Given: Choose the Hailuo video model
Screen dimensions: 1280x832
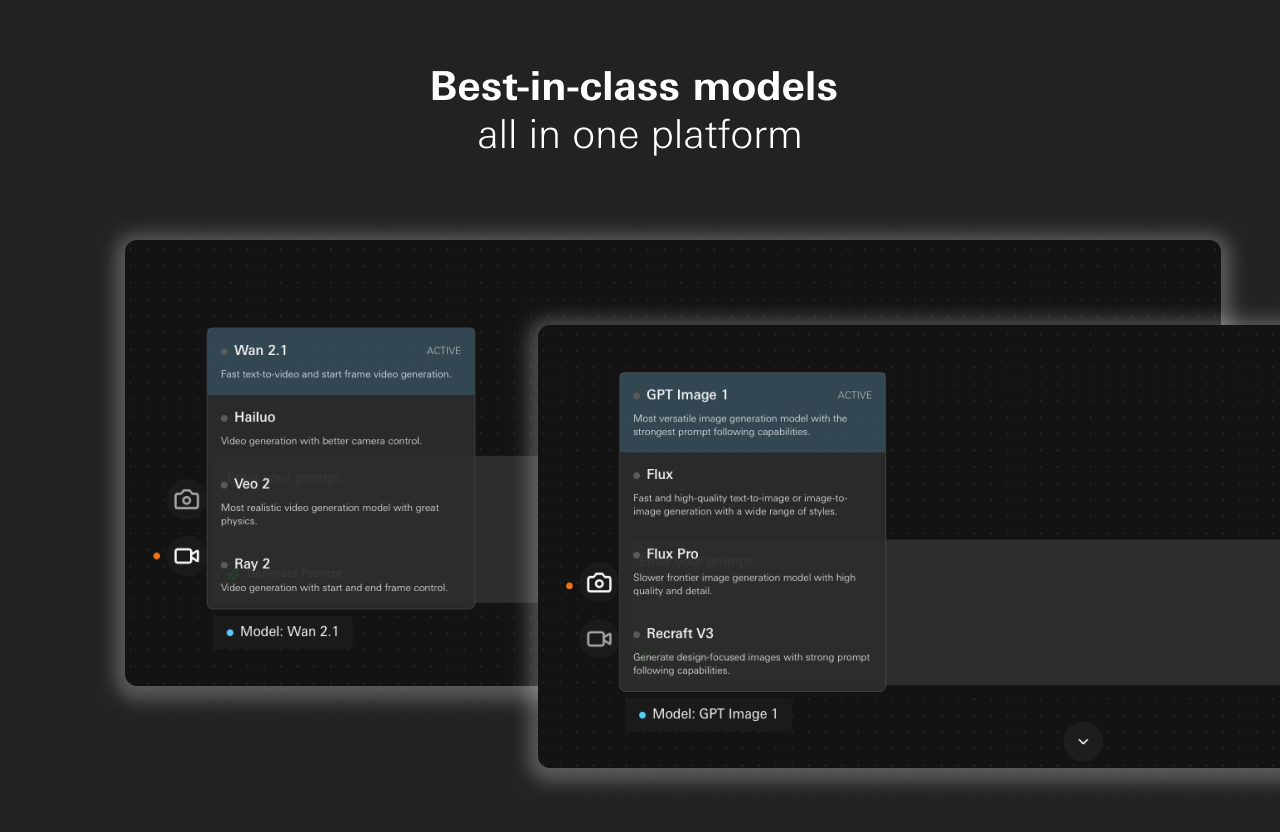Looking at the screenshot, I should pos(341,428).
